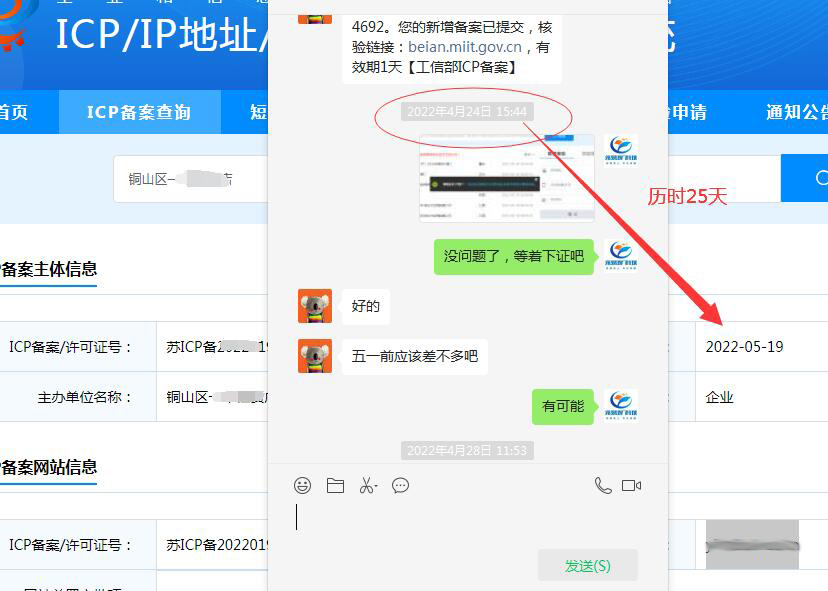828x591 pixels.
Task: Start a video call with camera icon
Action: pyautogui.click(x=631, y=486)
